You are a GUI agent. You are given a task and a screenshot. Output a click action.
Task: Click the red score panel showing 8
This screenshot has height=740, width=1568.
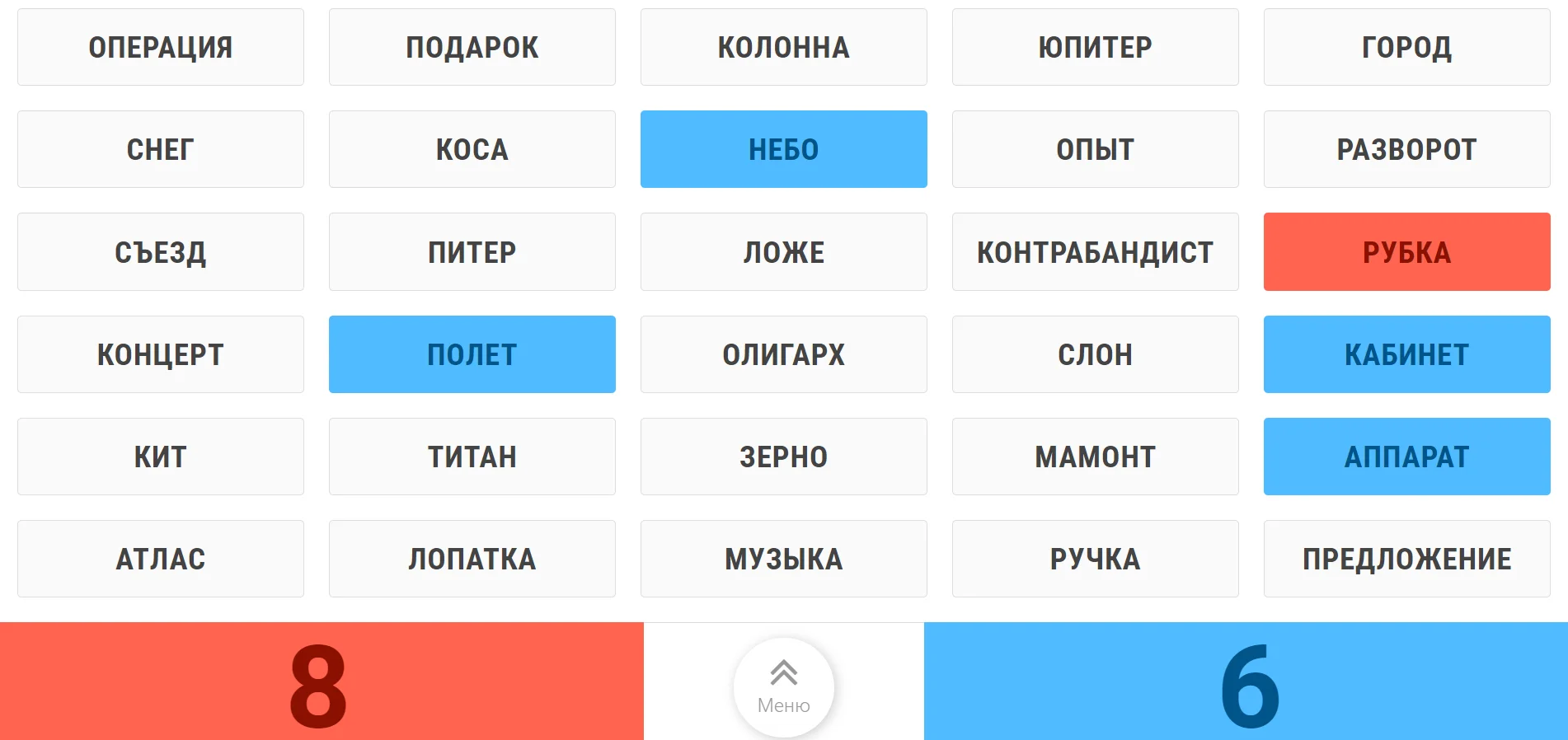tap(322, 681)
